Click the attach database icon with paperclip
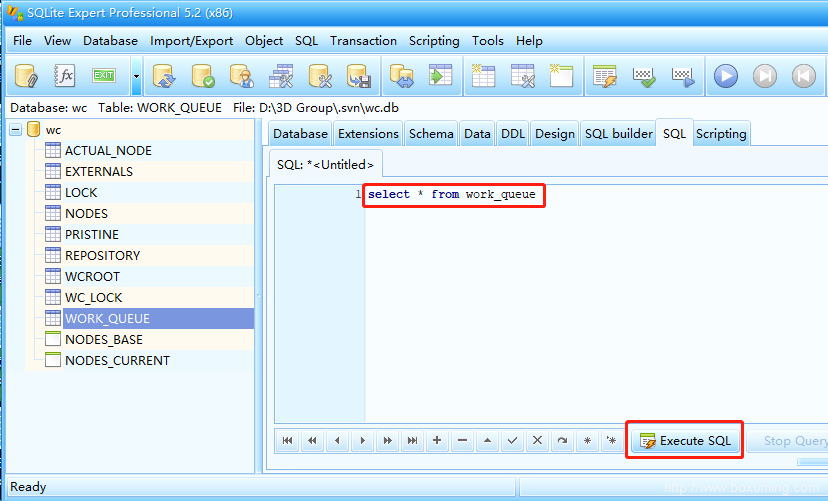Screen dimensions: 828x501 tap(26, 76)
